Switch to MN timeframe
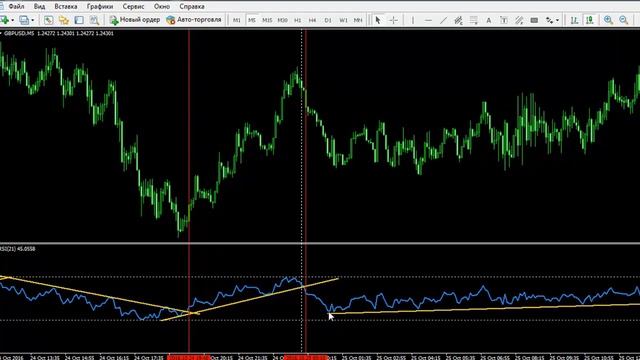The width and height of the screenshot is (640, 360). click(x=358, y=20)
